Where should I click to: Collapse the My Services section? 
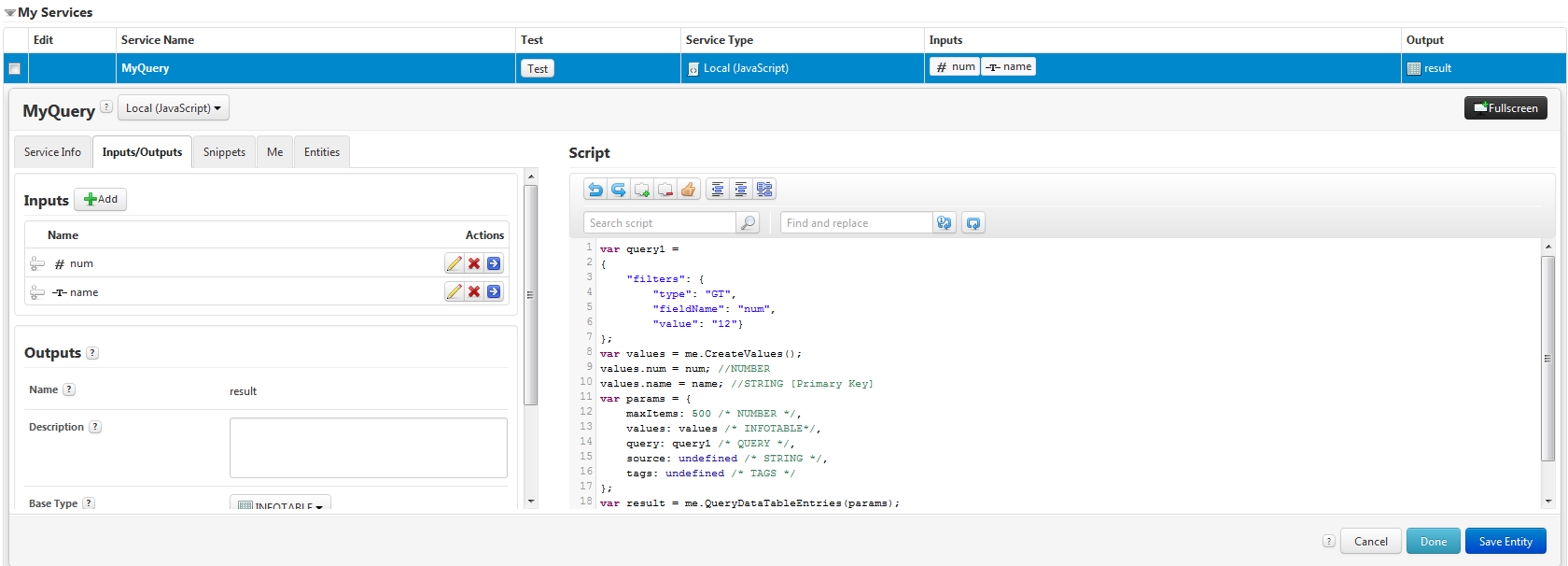[x=9, y=13]
